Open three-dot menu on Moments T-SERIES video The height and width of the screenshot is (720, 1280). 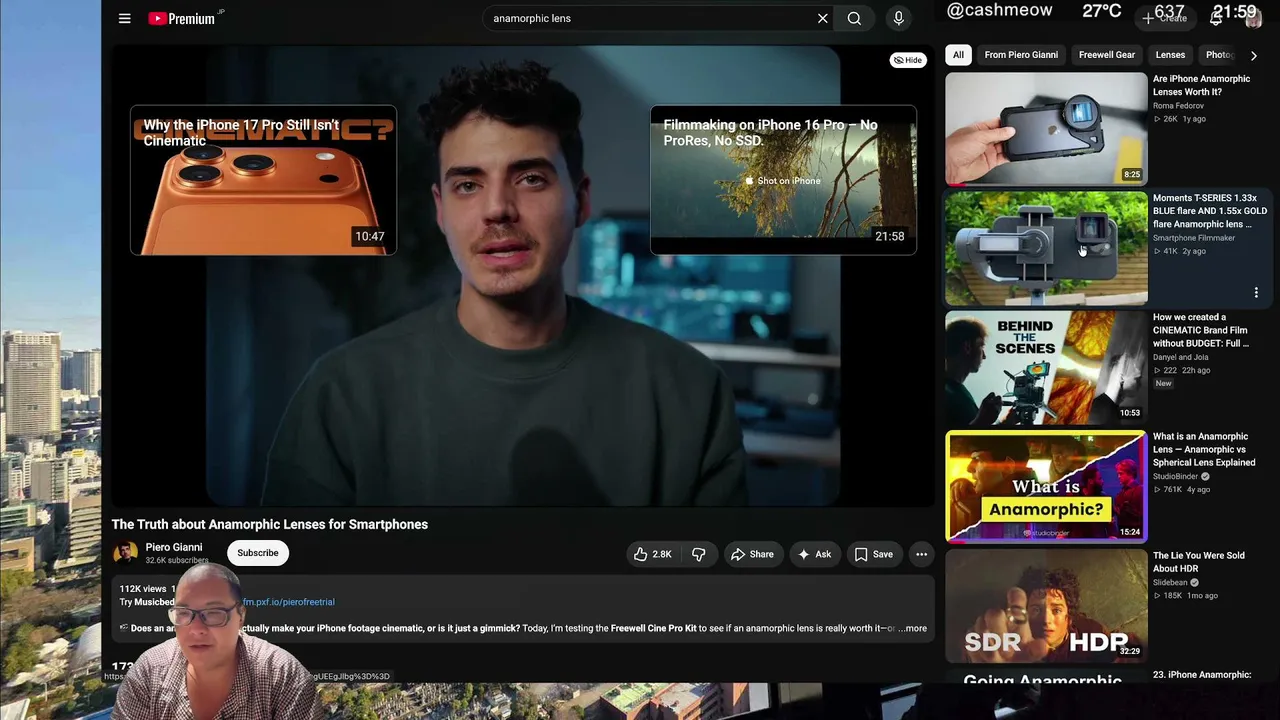[x=1256, y=293]
